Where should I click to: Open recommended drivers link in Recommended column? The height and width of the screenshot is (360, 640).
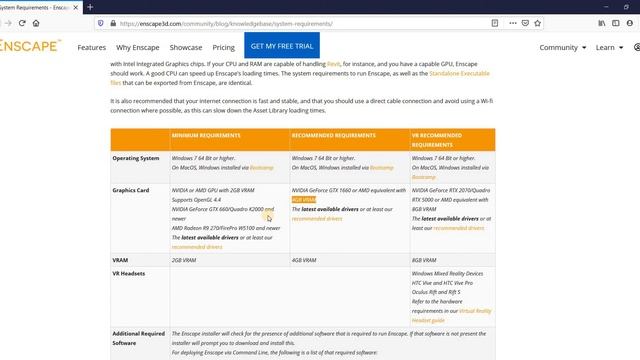(317, 219)
